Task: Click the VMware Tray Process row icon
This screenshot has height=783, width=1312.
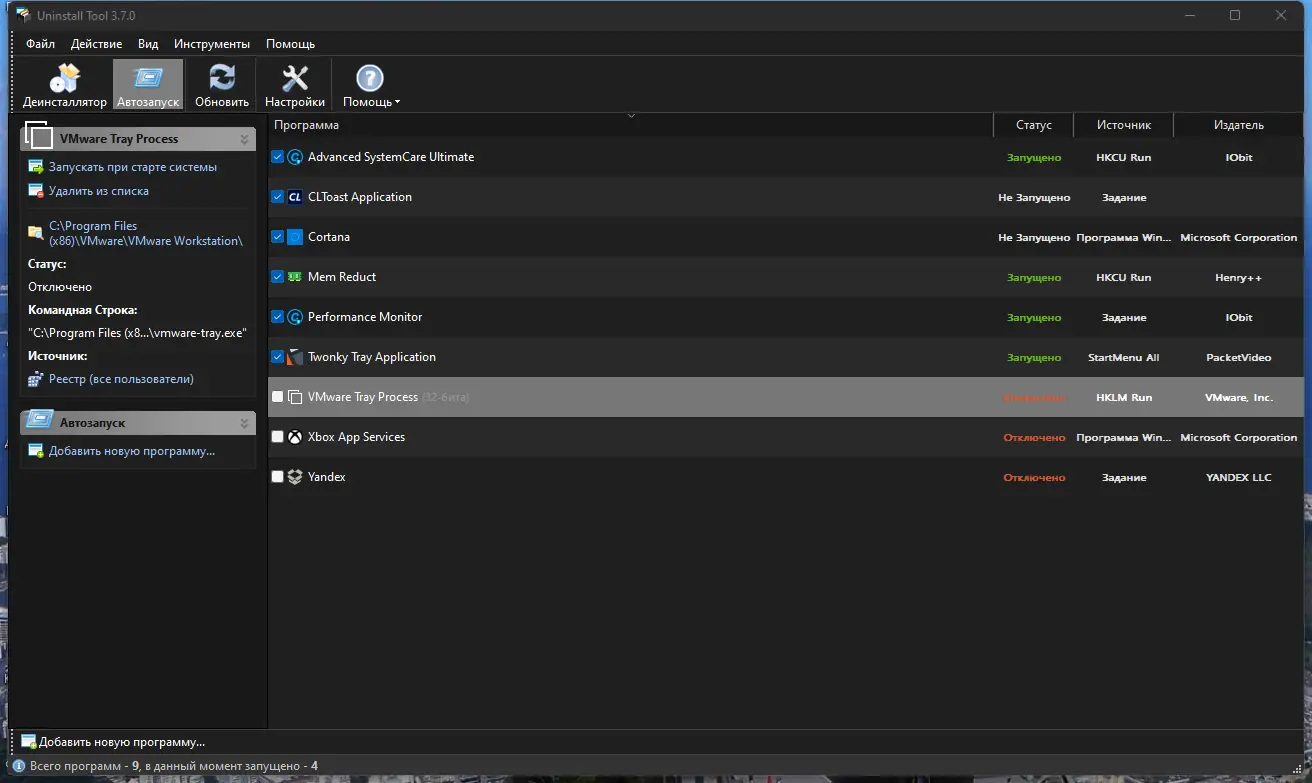Action: coord(295,397)
